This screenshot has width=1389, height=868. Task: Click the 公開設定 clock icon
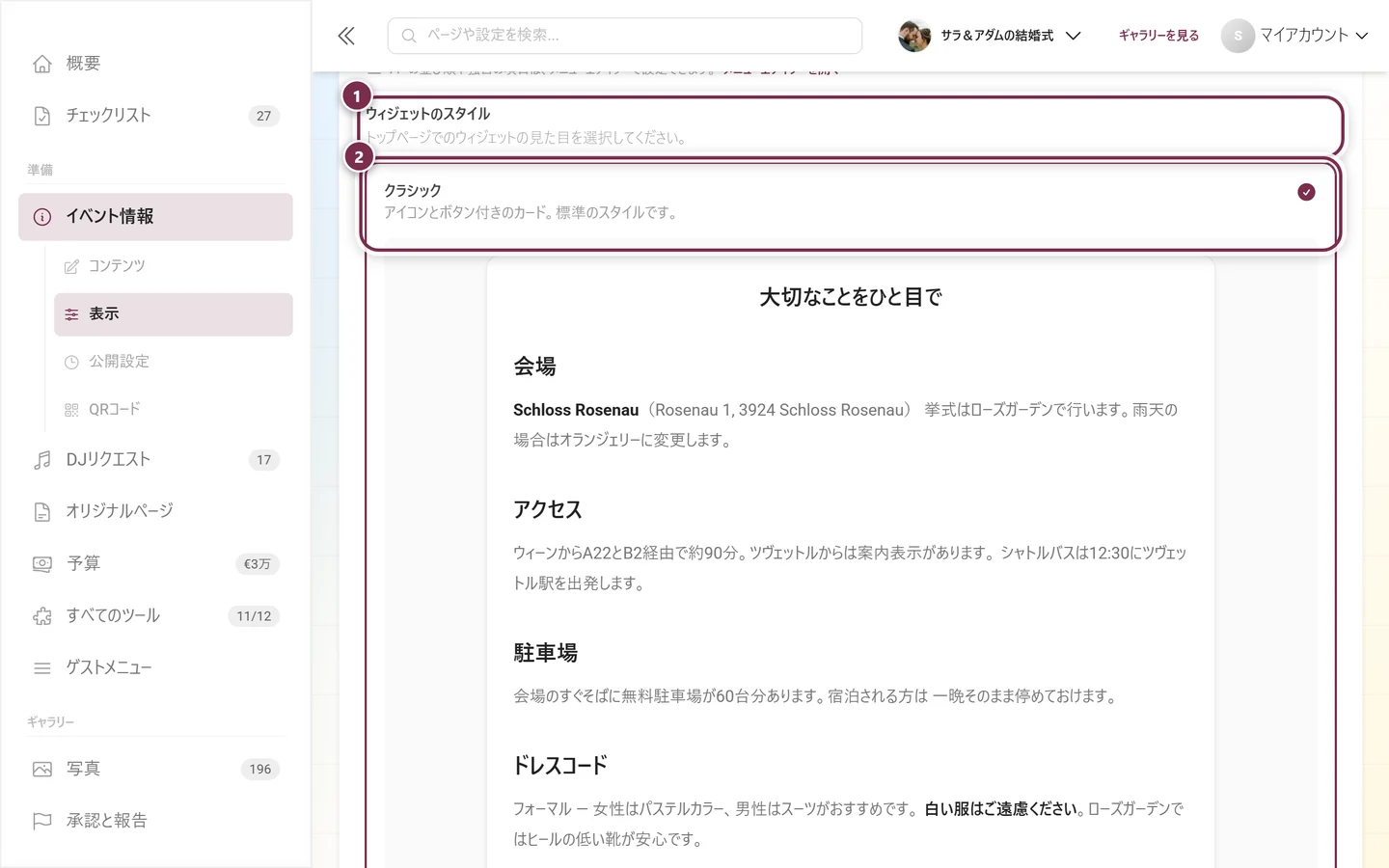[71, 362]
